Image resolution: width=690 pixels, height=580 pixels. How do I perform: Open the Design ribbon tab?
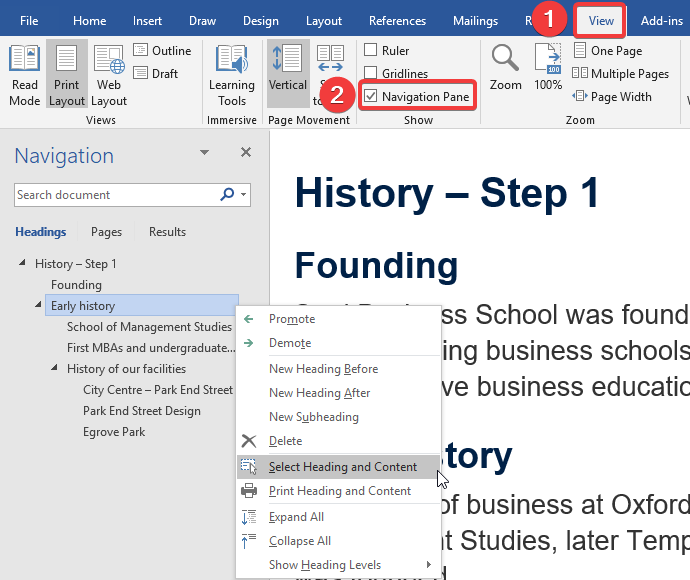tap(261, 21)
